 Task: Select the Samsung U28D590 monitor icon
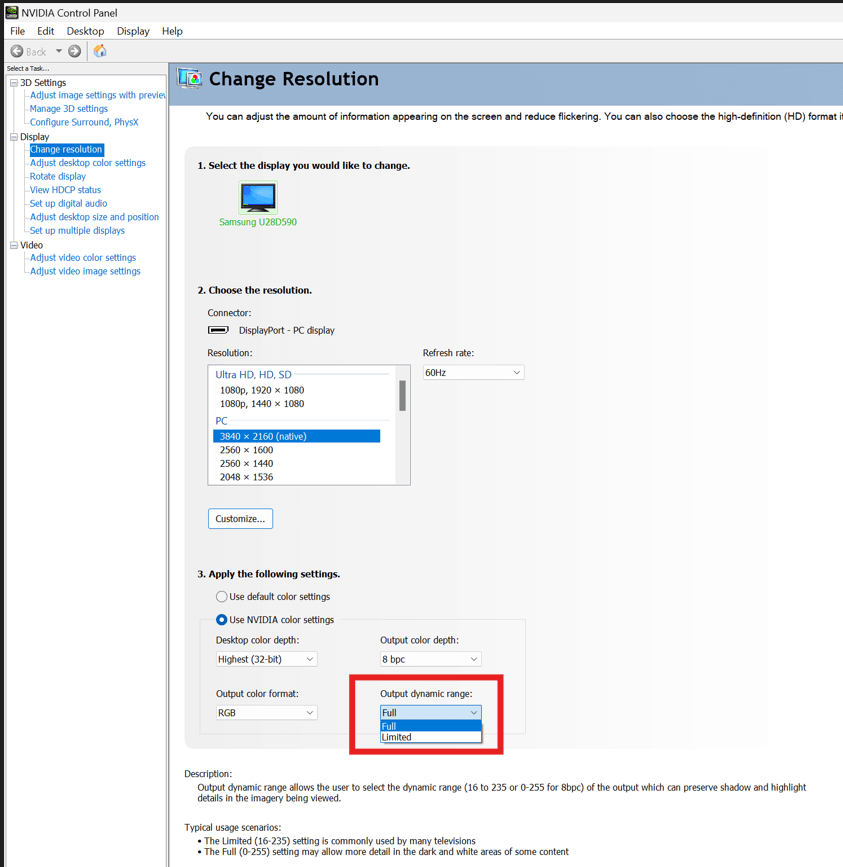[x=258, y=197]
